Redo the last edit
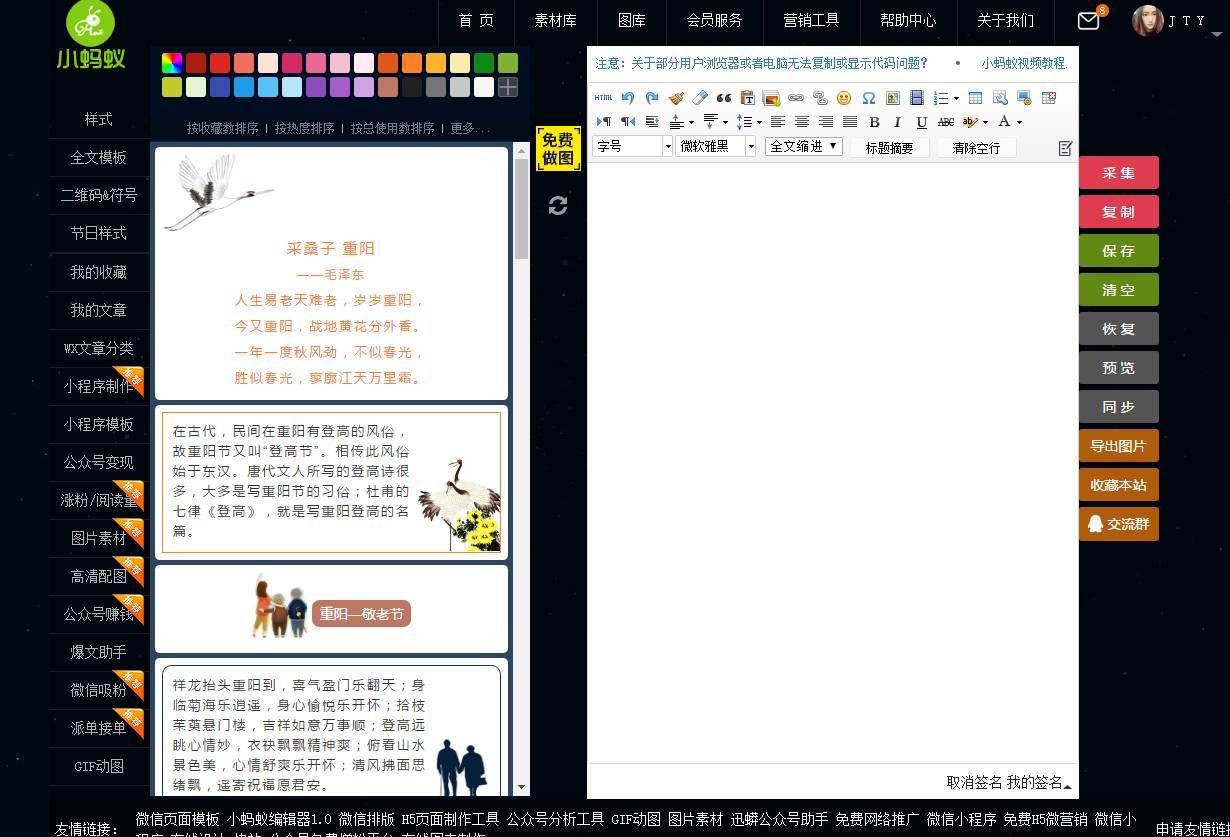Screen dimensions: 1230x837 coord(652,97)
